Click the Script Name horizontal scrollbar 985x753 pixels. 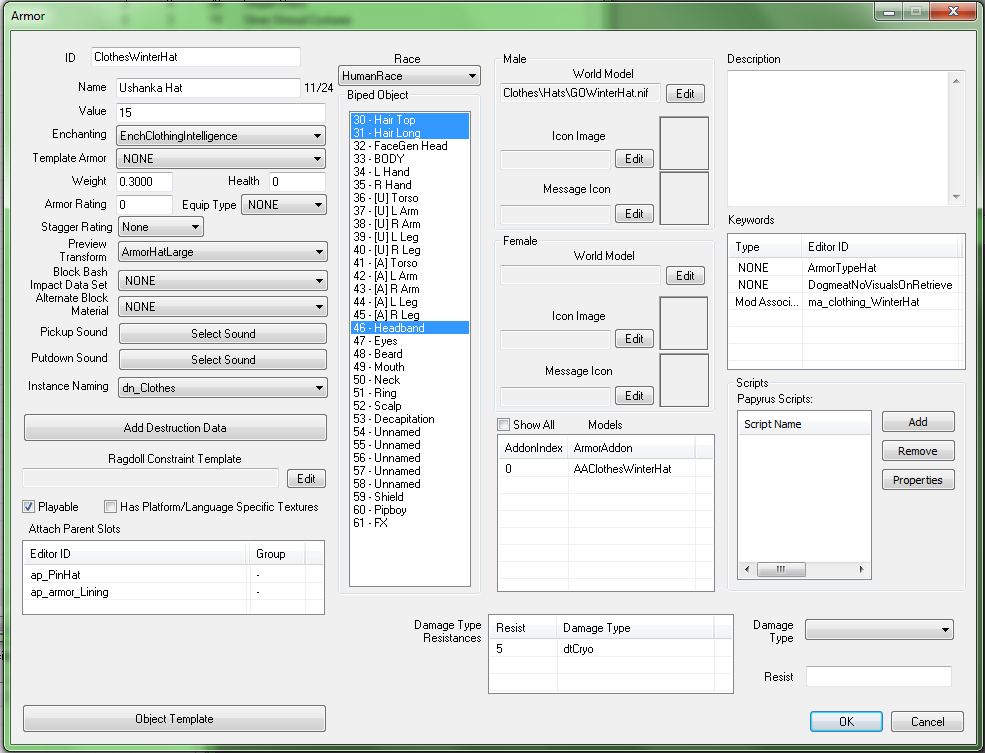tap(804, 570)
